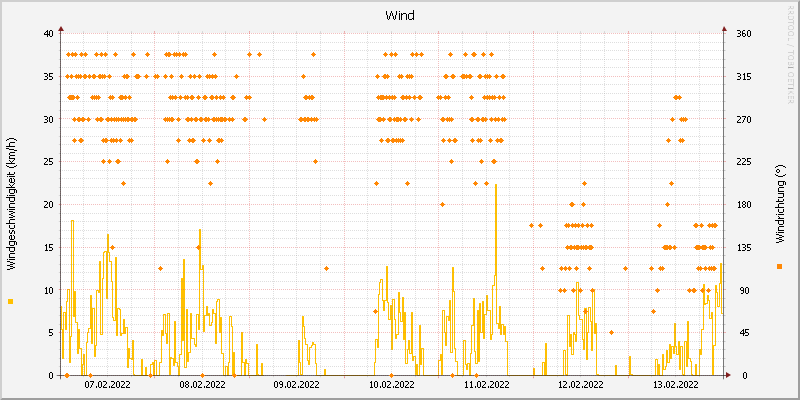800x400 pixels.
Task: Click the tallest wind speed spike on 11.02.2022
Action: [x=495, y=230]
